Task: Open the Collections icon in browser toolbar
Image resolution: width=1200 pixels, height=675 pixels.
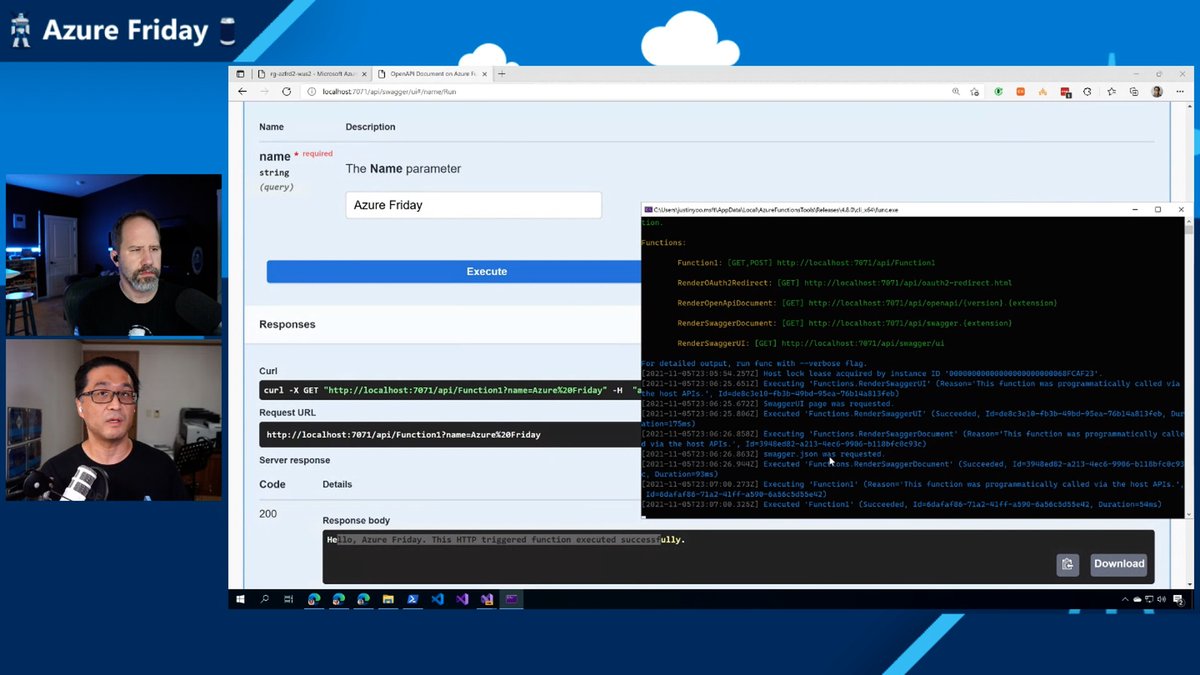Action: pyautogui.click(x=1134, y=91)
